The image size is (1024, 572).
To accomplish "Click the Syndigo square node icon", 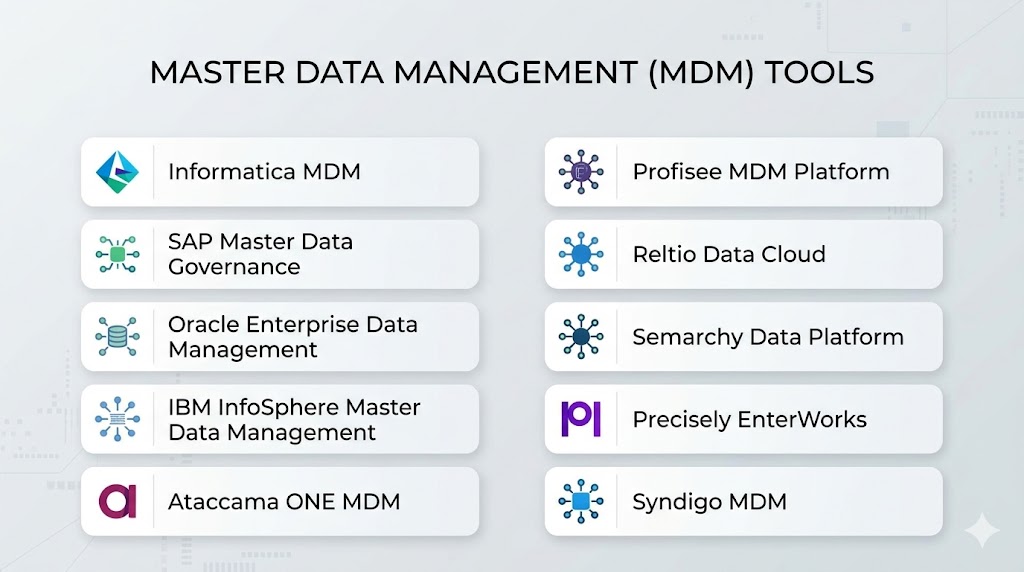I will click(581, 502).
